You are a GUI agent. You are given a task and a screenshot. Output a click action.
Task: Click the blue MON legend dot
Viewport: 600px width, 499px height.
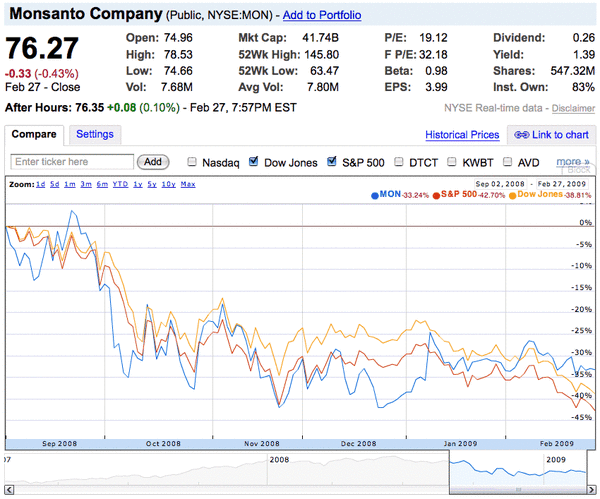pos(375,196)
